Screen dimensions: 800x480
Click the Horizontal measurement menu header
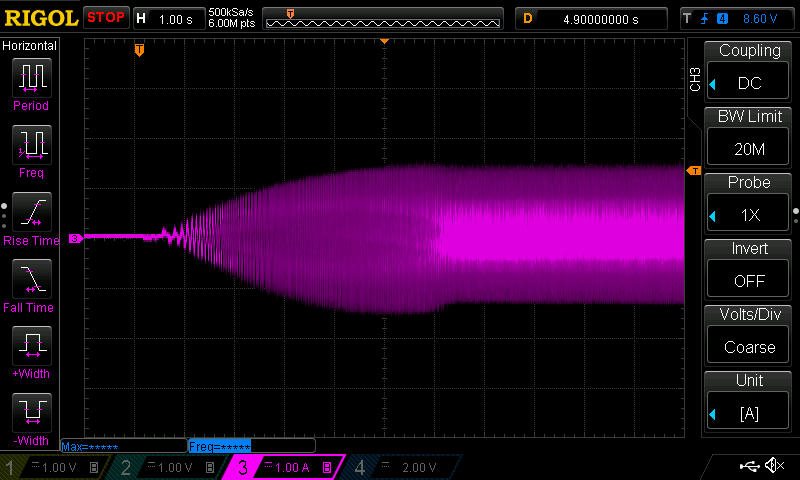point(30,45)
